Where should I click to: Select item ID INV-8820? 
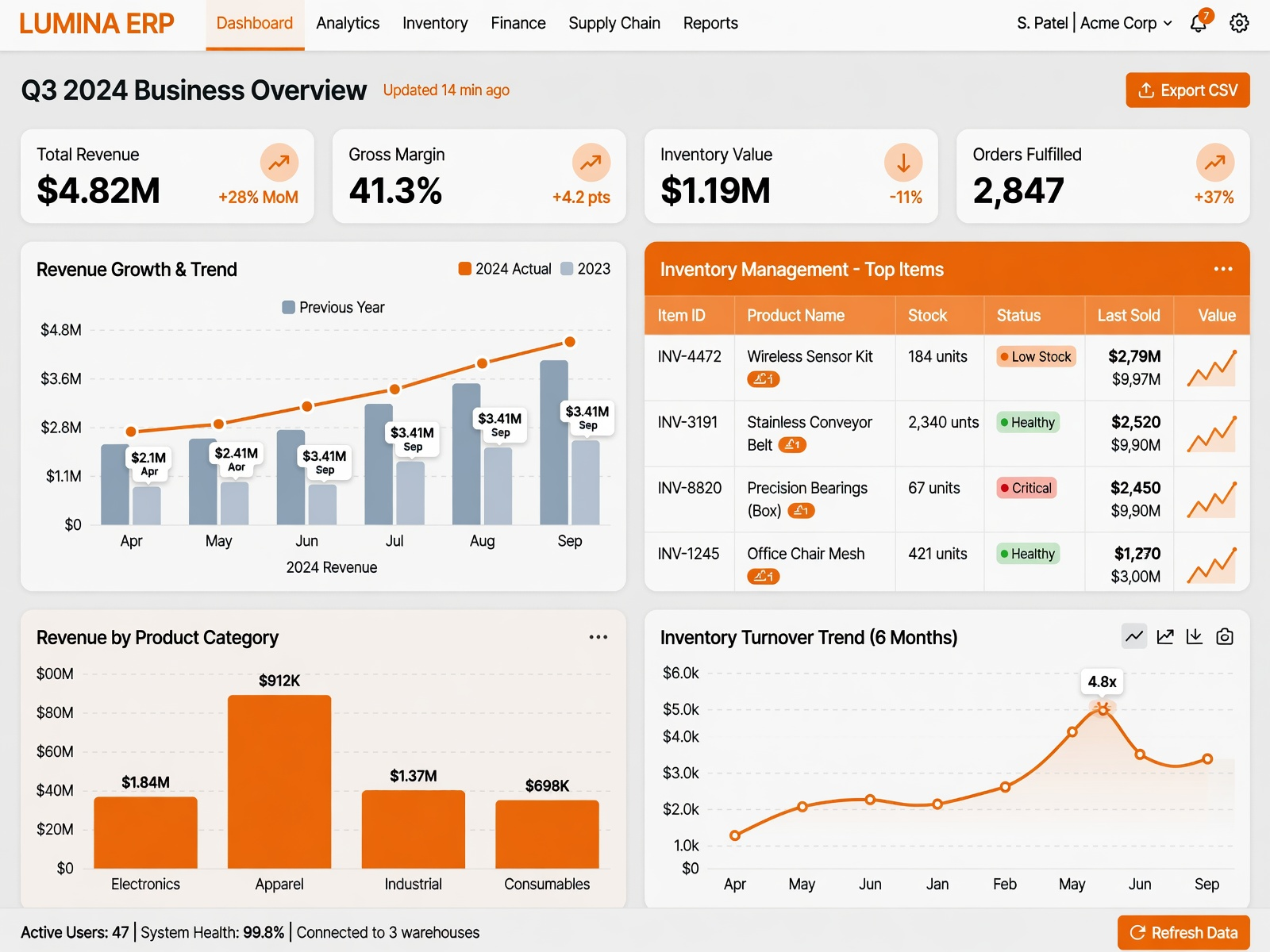(689, 488)
